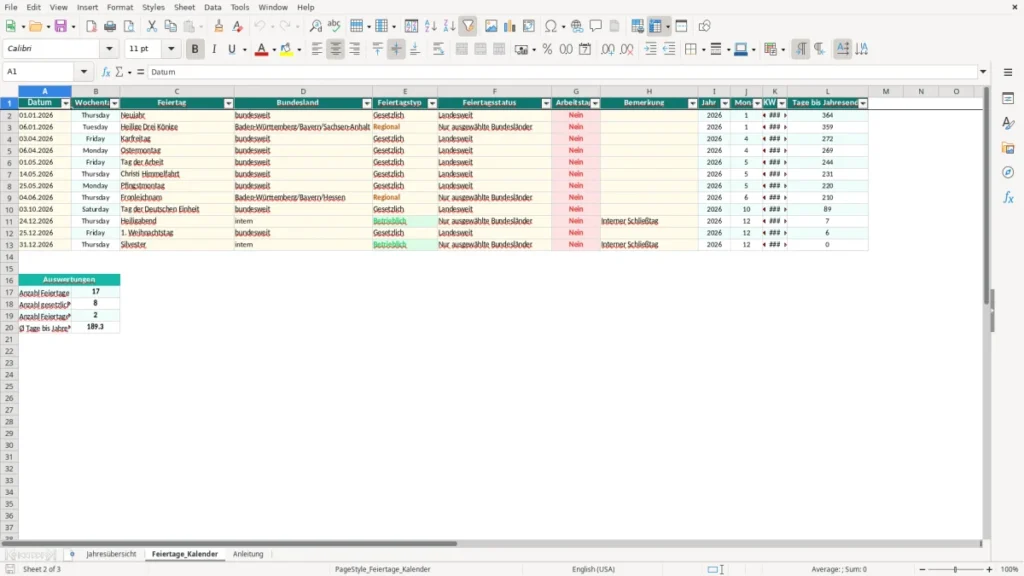Click Font Color red swatch

(261, 49)
